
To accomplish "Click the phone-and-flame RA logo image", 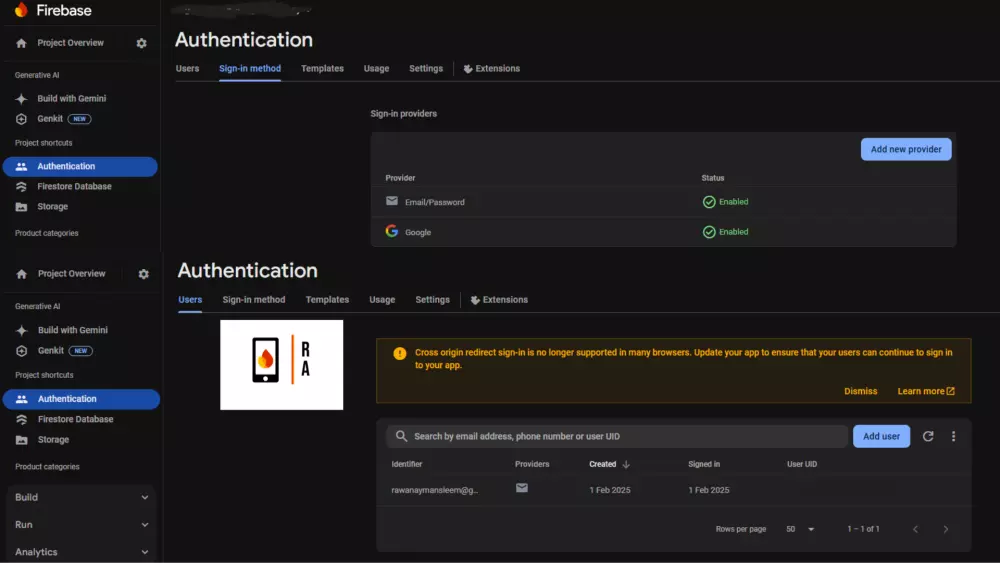I will coord(281,365).
